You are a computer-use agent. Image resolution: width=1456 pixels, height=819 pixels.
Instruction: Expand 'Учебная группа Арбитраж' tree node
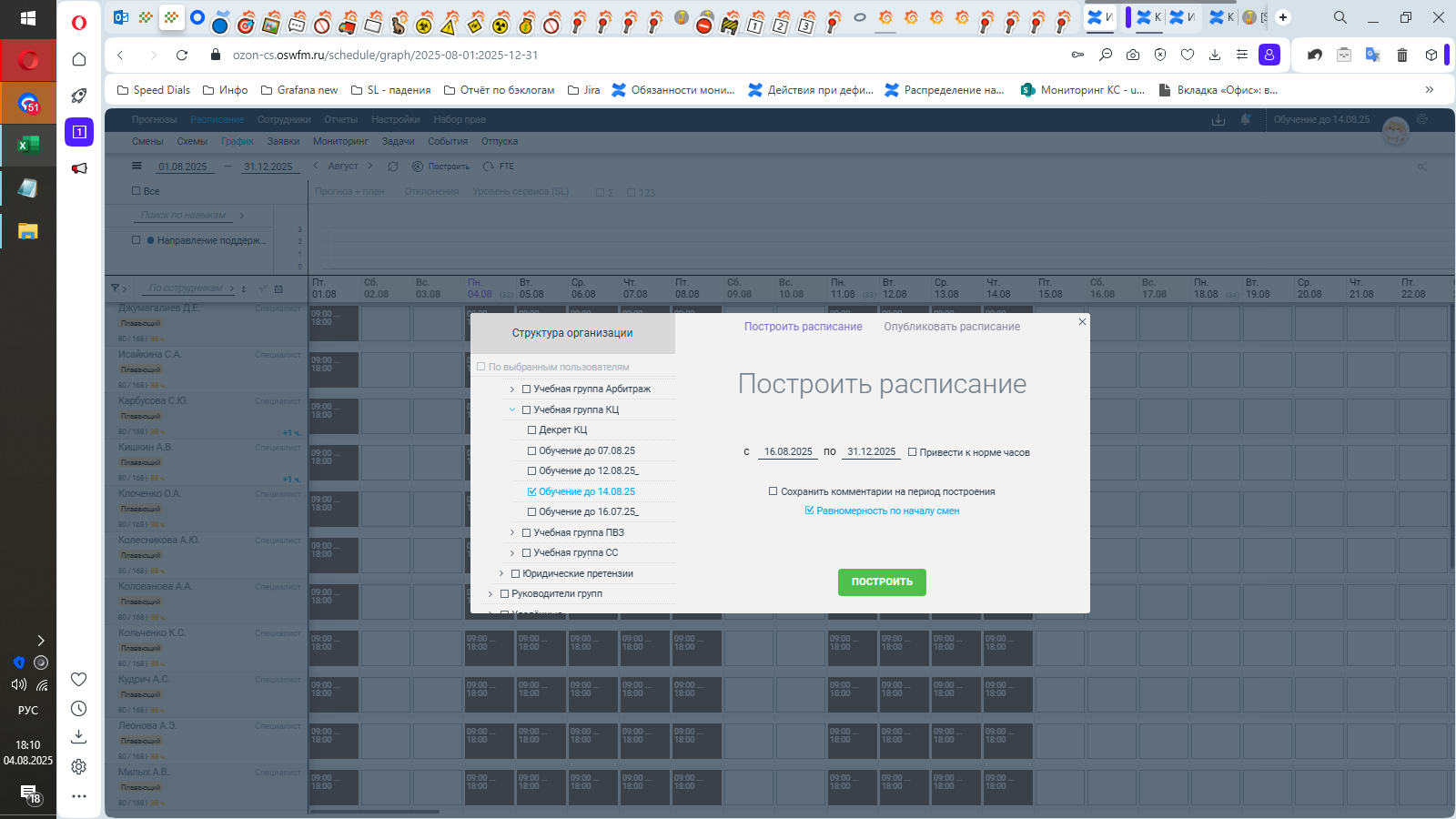(512, 389)
